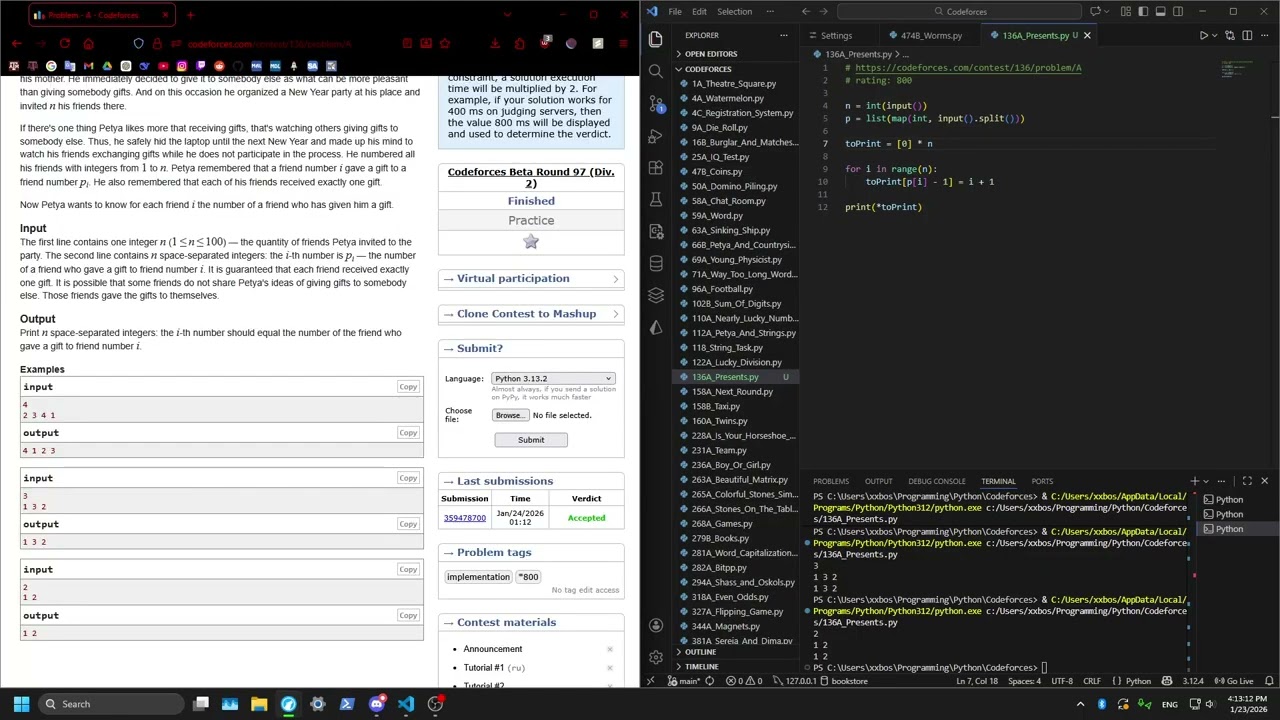This screenshot has width=1280, height=720.
Task: Open remote window icon in status bar
Action: (x=651, y=681)
